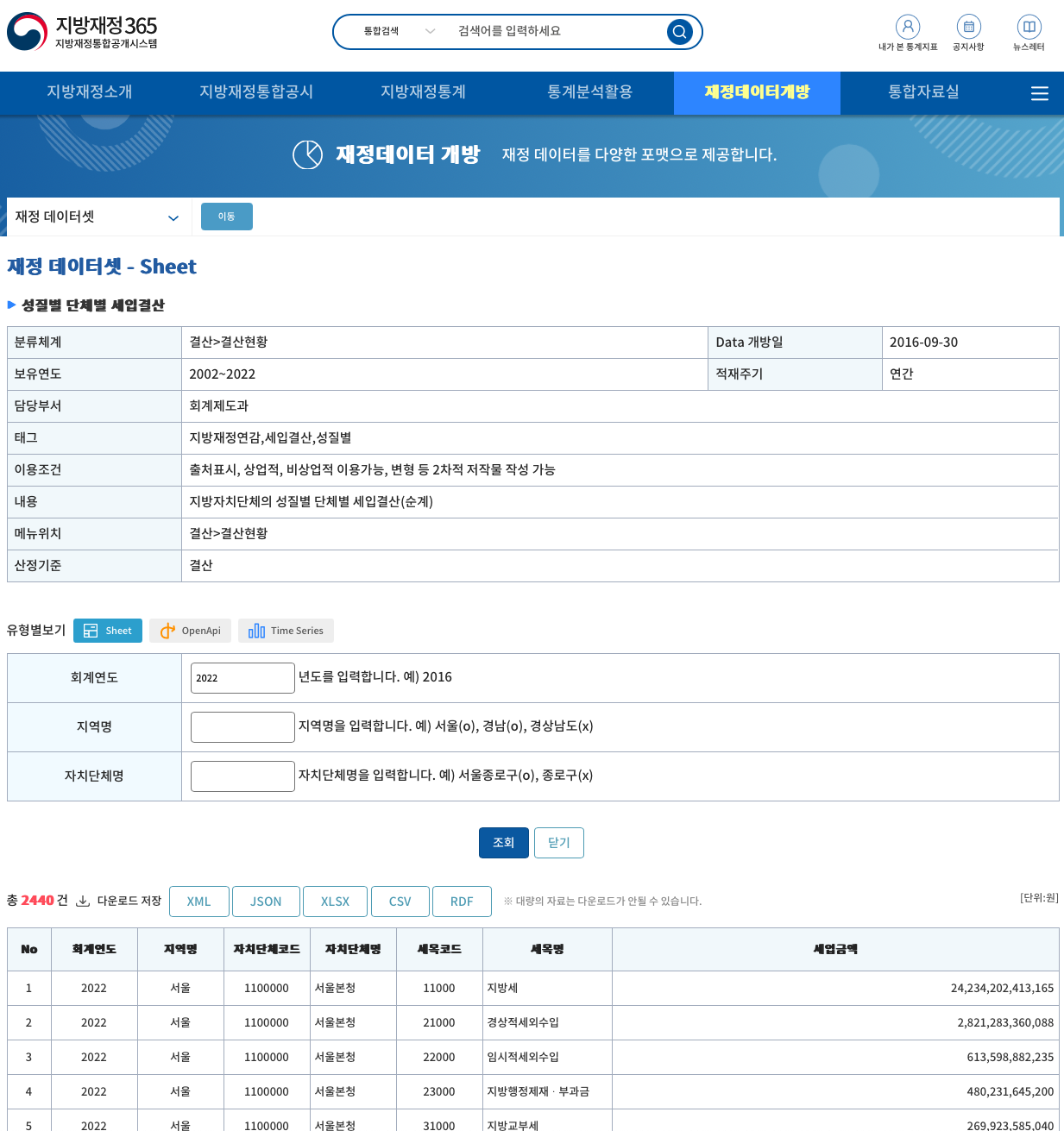The height and width of the screenshot is (1131, 1064).
Task: Click the 자치단체명 input field
Action: (242, 776)
